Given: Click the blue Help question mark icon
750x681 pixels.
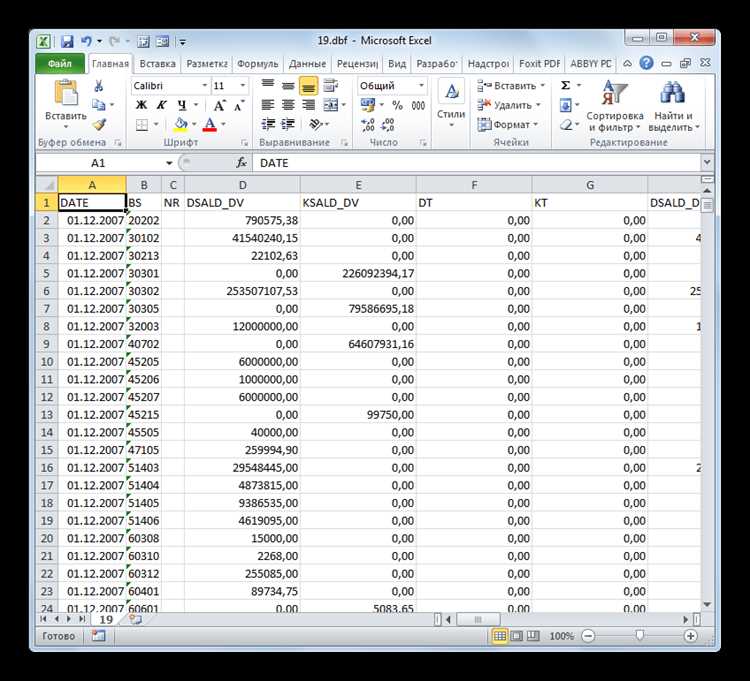Looking at the screenshot, I should pyautogui.click(x=646, y=63).
